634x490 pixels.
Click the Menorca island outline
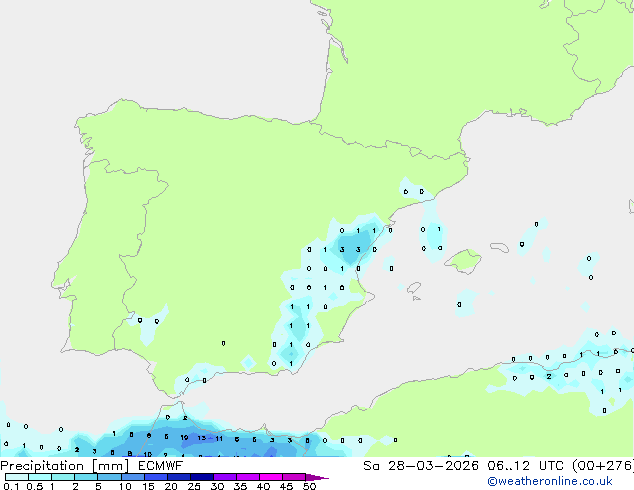(x=499, y=247)
